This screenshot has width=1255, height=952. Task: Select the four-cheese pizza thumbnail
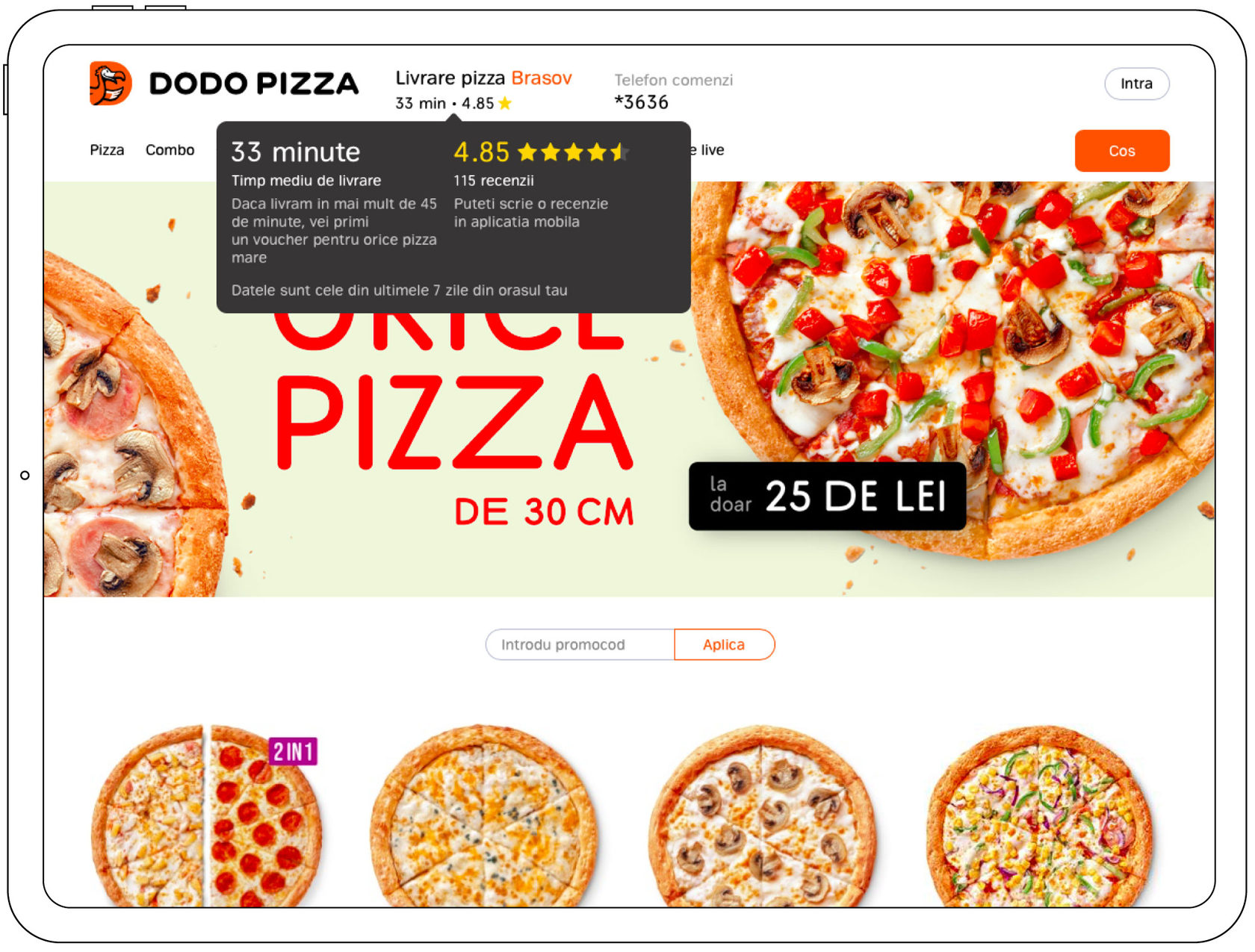484,815
